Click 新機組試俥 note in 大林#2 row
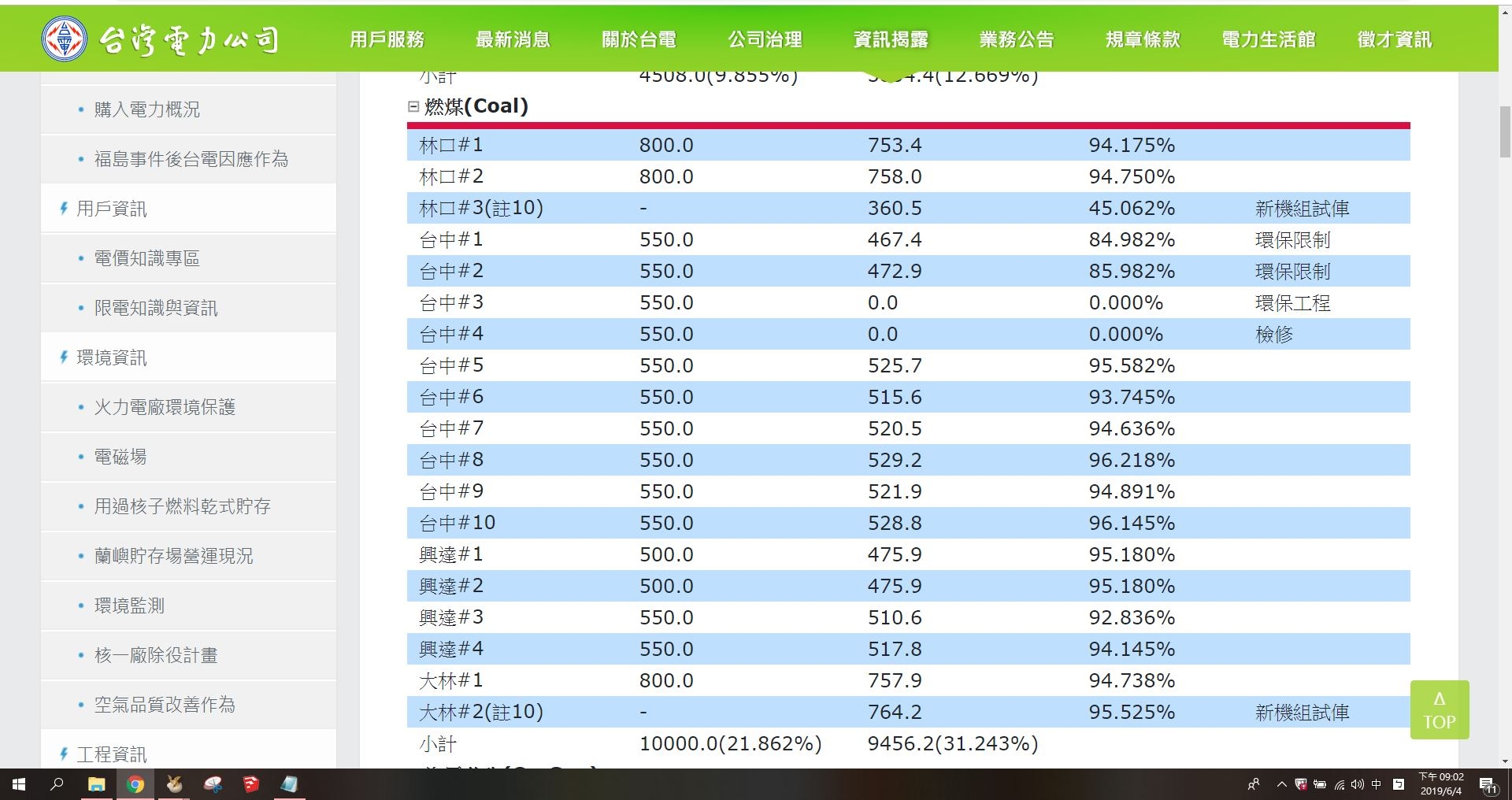 (x=1302, y=712)
